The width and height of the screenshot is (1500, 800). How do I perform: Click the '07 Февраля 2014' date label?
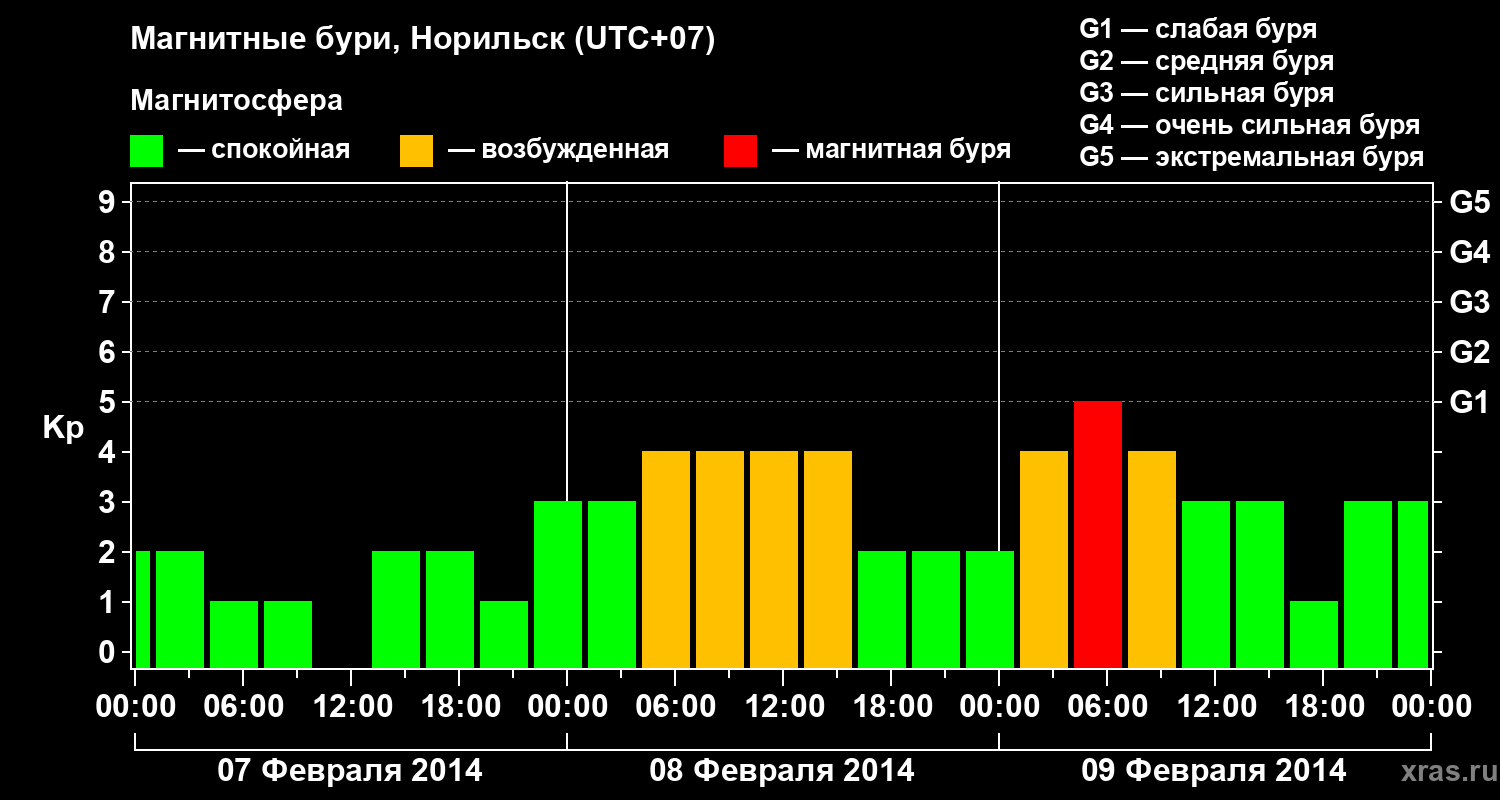(x=350, y=771)
